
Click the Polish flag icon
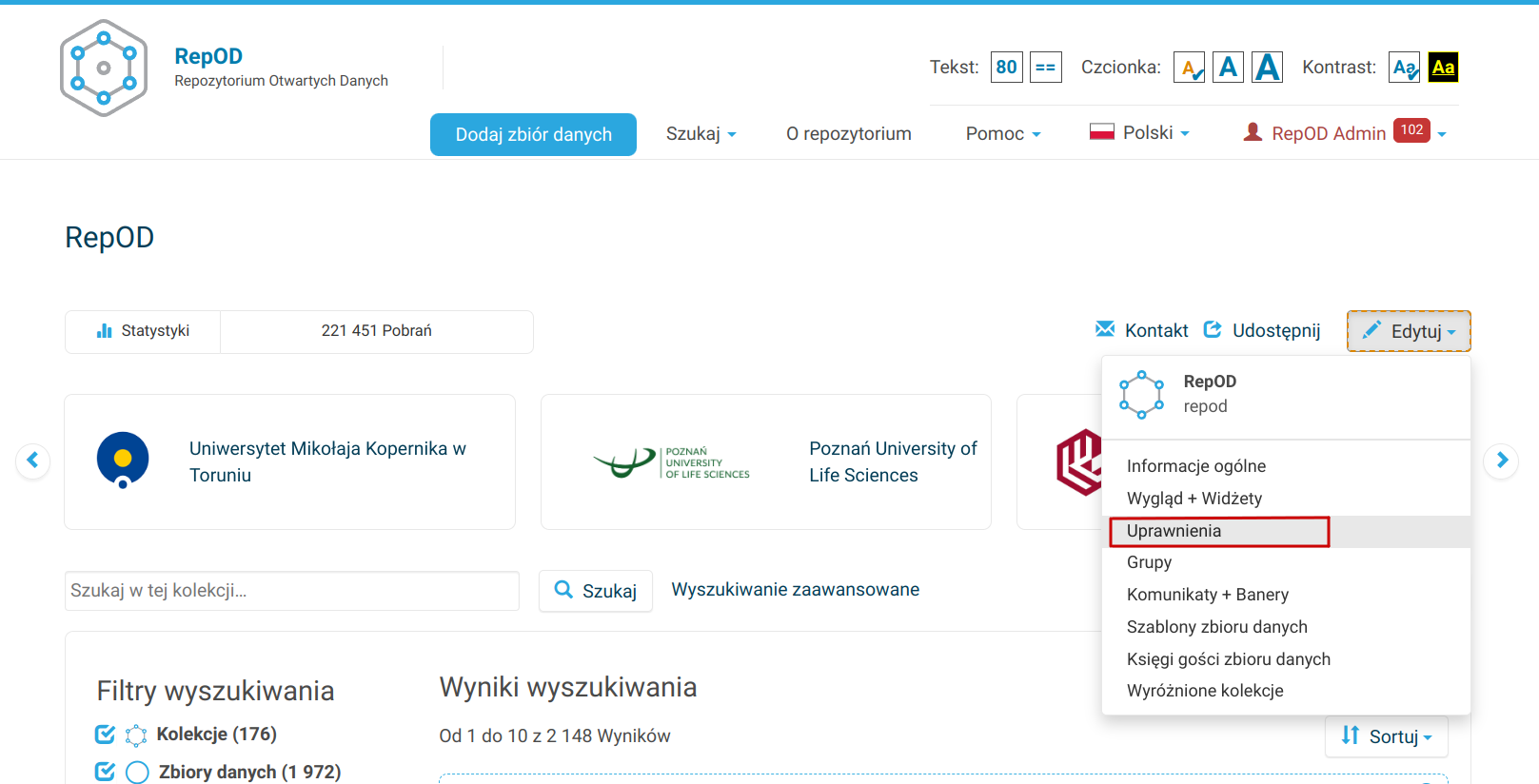click(1102, 132)
